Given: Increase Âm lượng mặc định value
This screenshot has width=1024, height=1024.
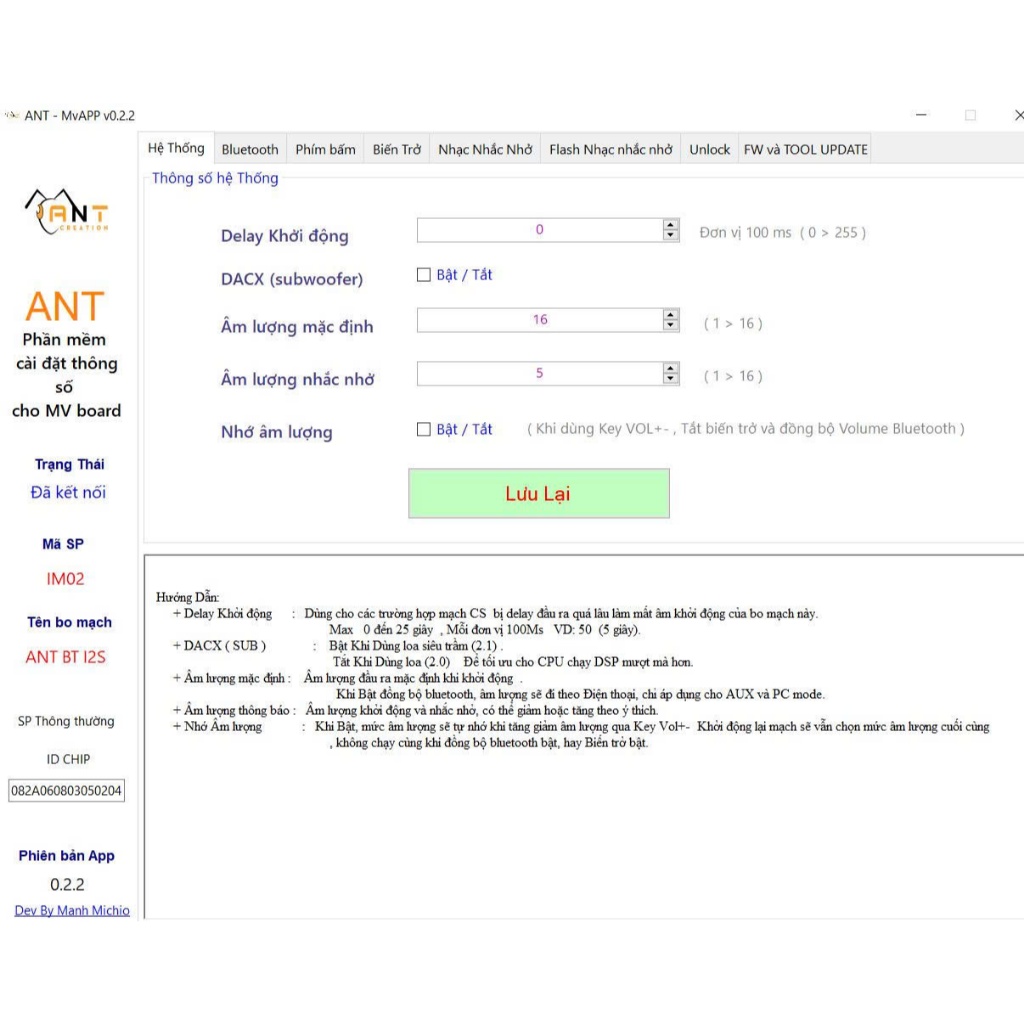Looking at the screenshot, I should (x=670, y=315).
